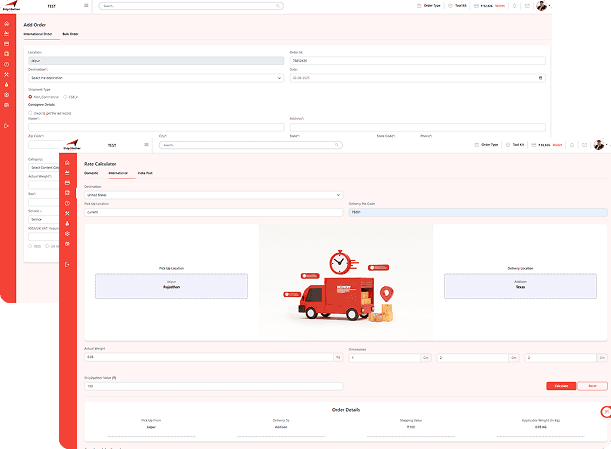Image resolution: width=611 pixels, height=449 pixels.
Task: Click the logout icon in the Rate Calculator sidebar
Action: pos(67,263)
